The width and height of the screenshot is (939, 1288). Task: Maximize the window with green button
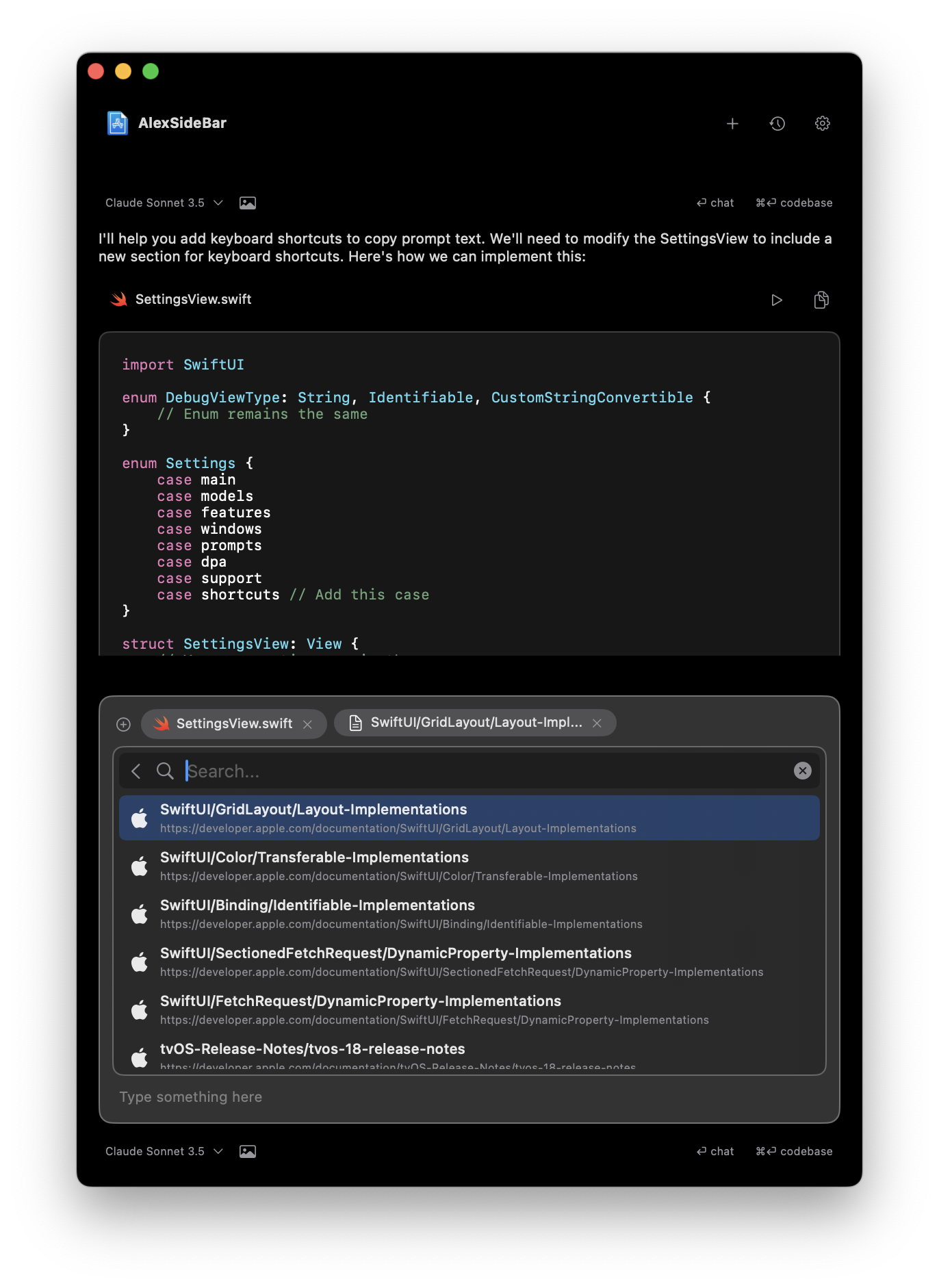coord(151,71)
